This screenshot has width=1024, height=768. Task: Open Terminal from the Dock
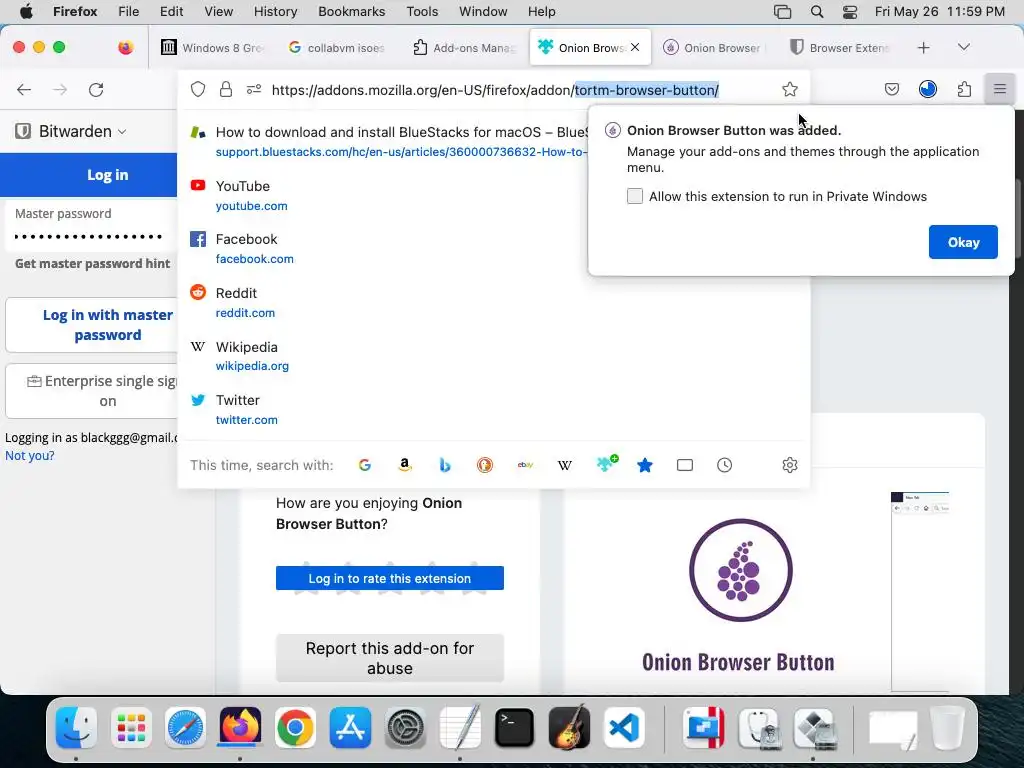514,728
